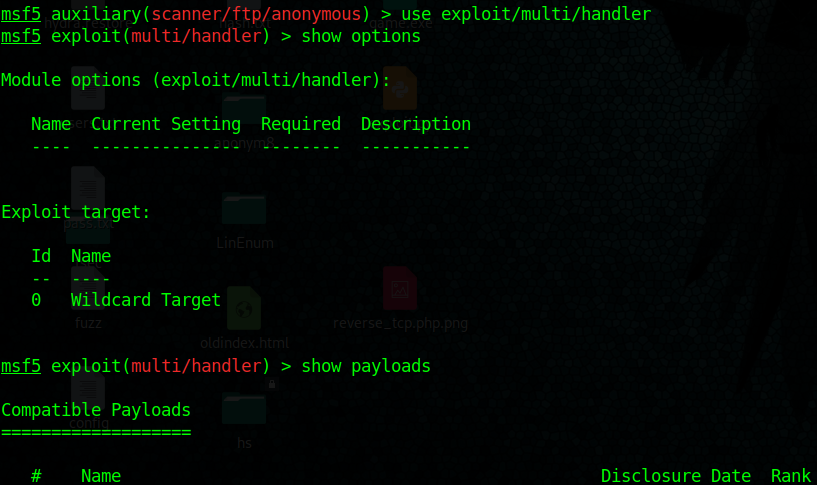Click the hs folder icon
817x485 pixels.
[244, 408]
